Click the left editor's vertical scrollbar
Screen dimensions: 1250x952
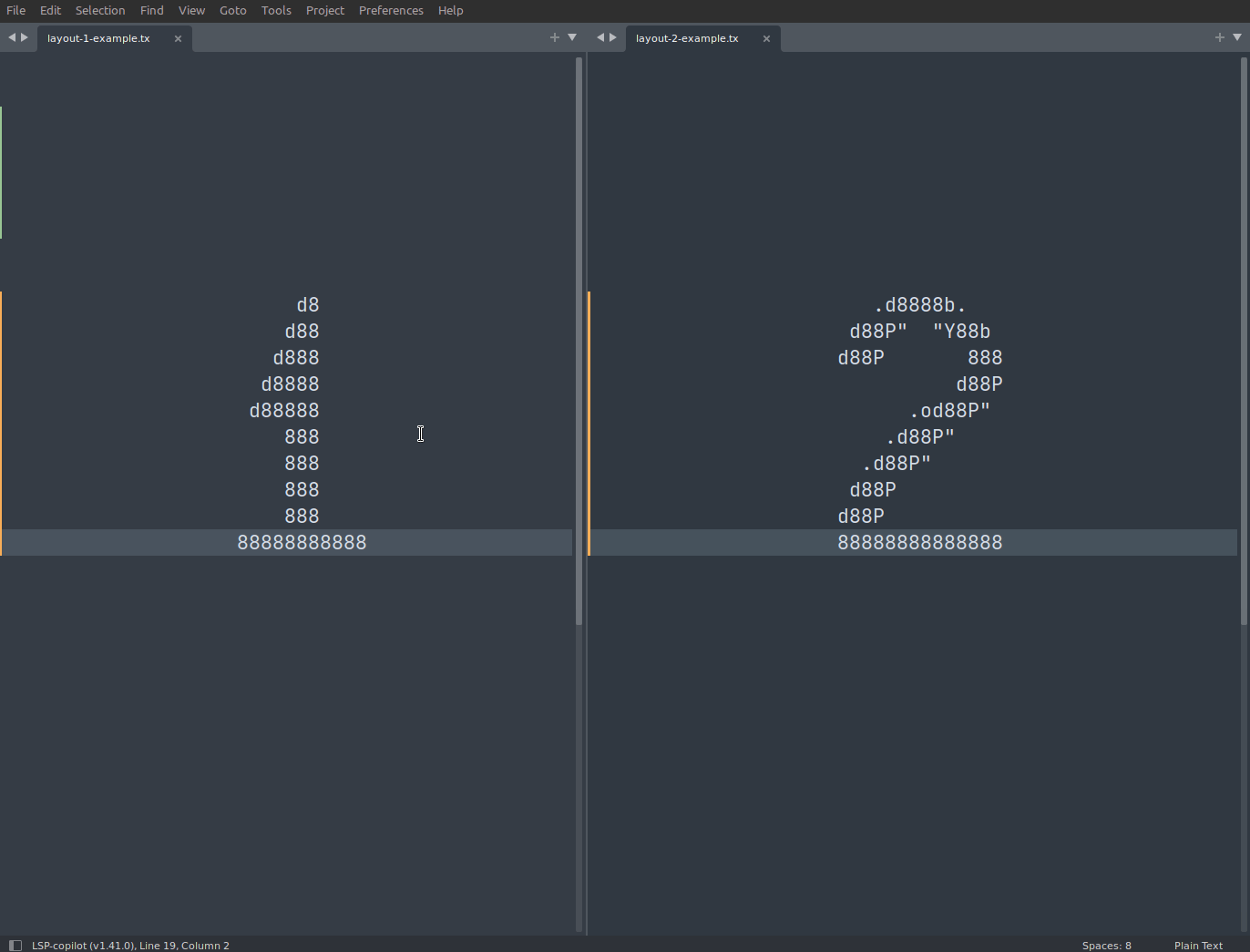579,337
